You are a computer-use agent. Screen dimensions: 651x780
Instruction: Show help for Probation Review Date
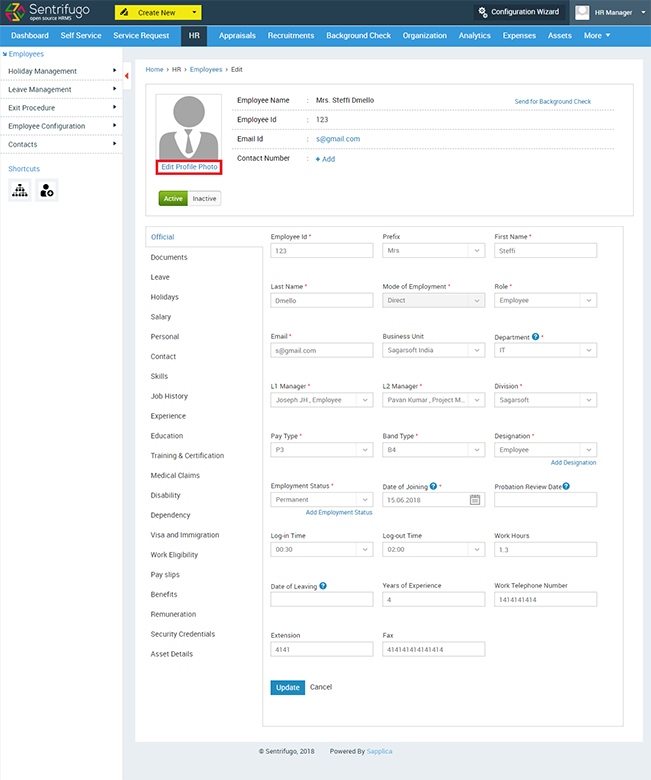coord(566,486)
